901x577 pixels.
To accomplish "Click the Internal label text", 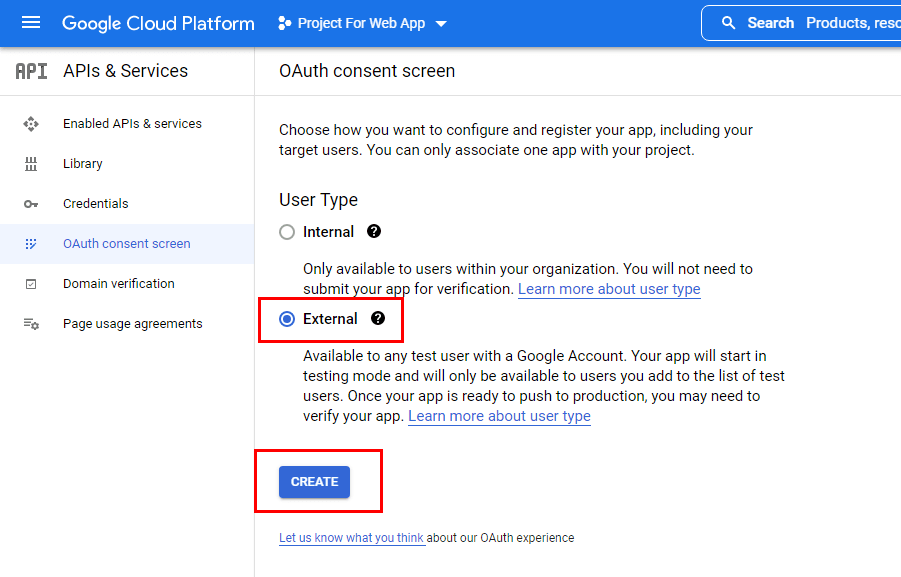I will [x=328, y=232].
